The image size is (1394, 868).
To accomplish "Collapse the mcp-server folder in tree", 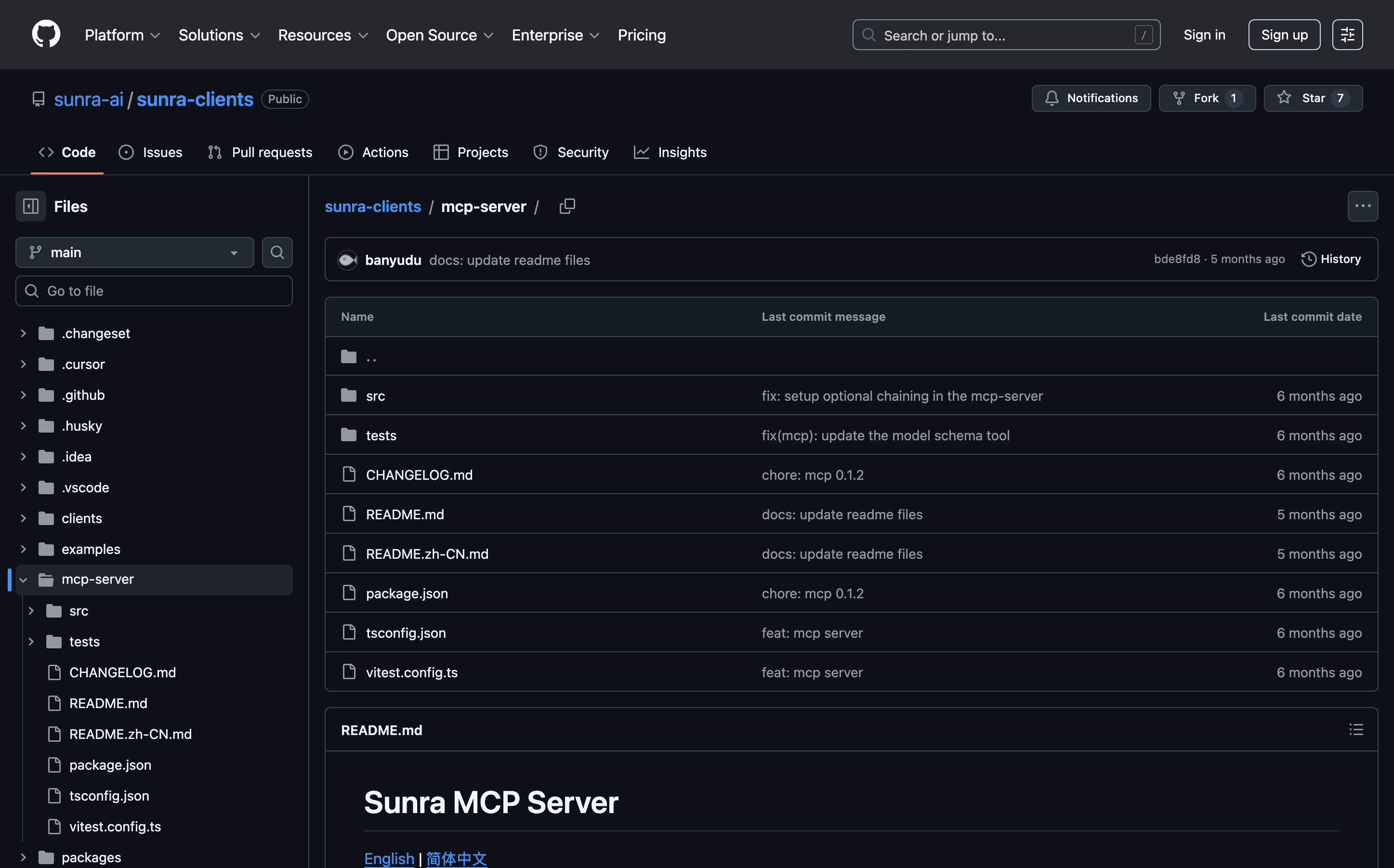I will click(x=24, y=580).
